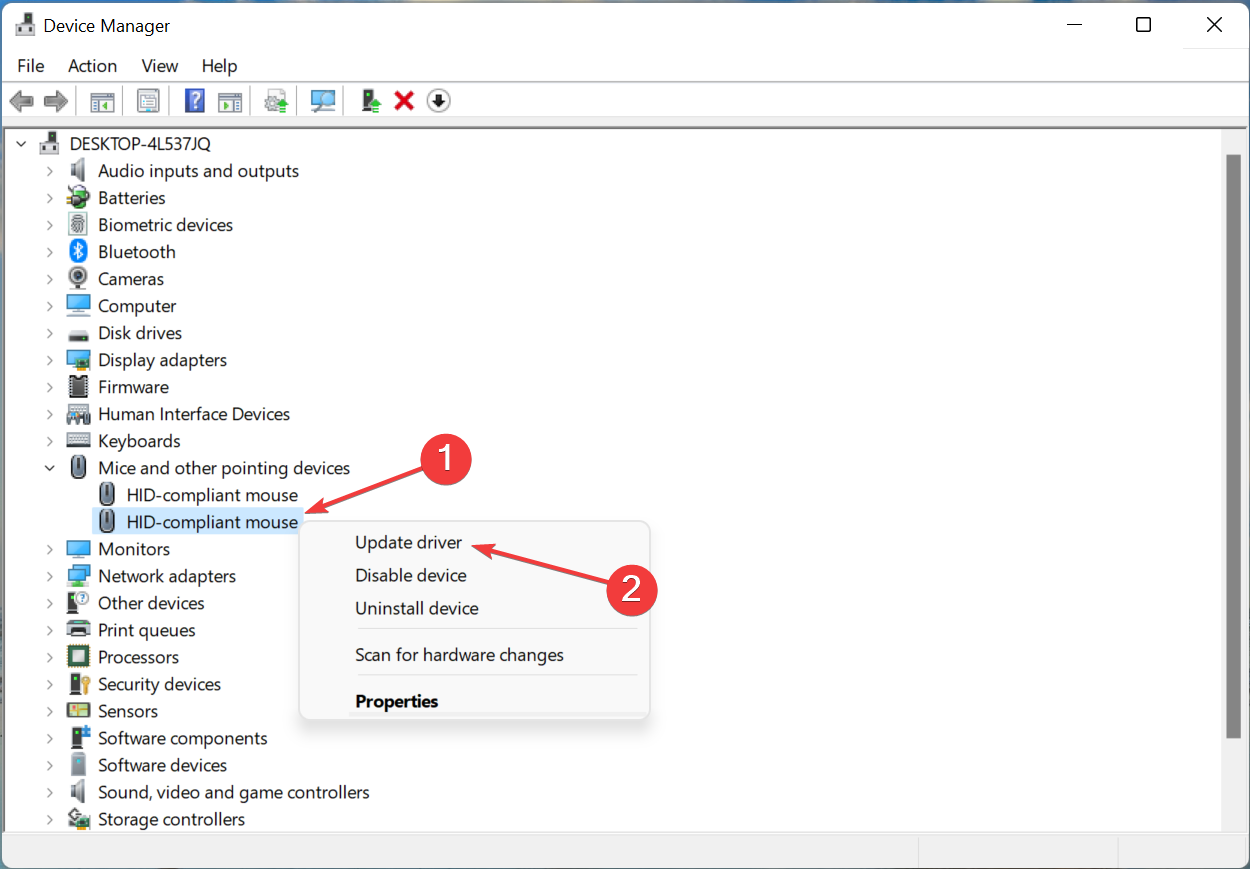This screenshot has height=869, width=1250.
Task: Click the vertical scrollbar thumb
Action: (1234, 446)
